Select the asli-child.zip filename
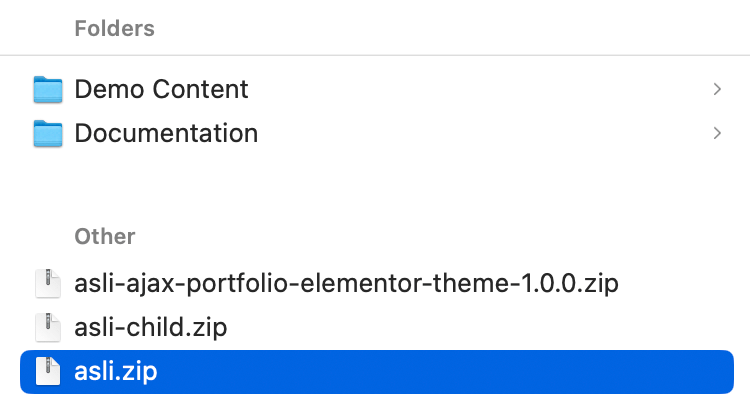The height and width of the screenshot is (412, 750). pos(150,327)
